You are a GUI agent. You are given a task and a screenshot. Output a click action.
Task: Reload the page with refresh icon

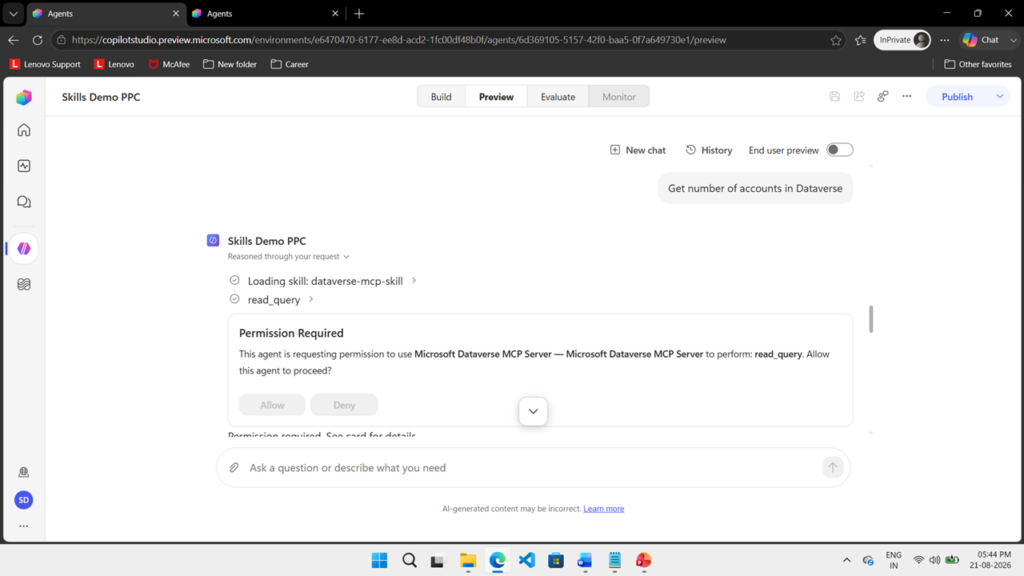coord(38,40)
